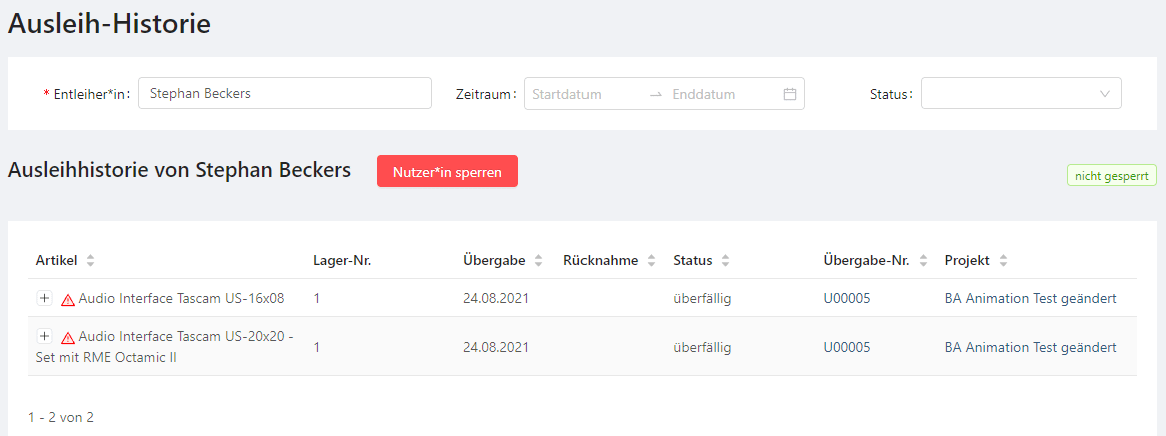Sort by Projekt column arrows
The image size is (1166, 436).
[x=1003, y=261]
